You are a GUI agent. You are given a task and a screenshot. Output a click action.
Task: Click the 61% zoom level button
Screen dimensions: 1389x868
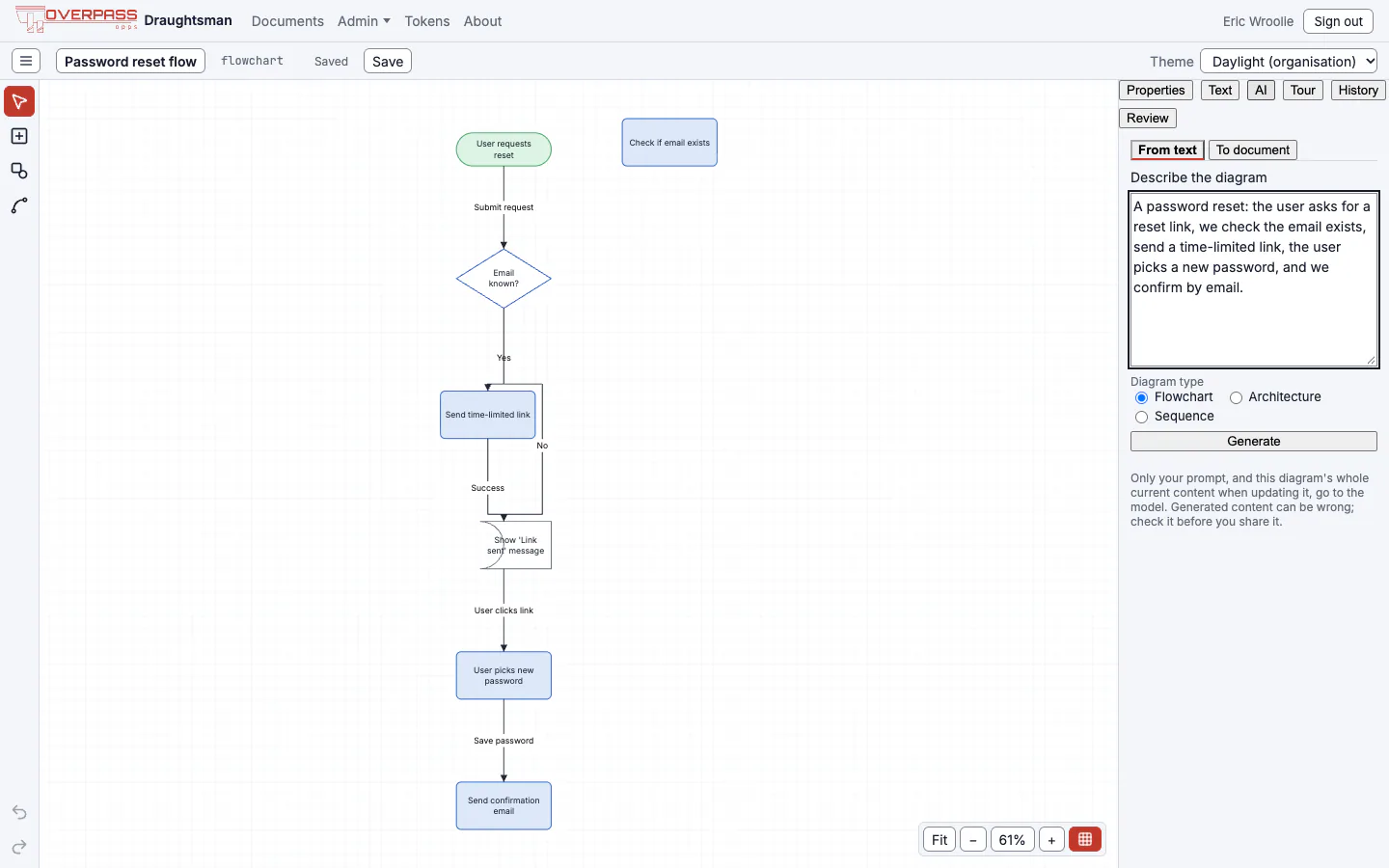(1012, 839)
